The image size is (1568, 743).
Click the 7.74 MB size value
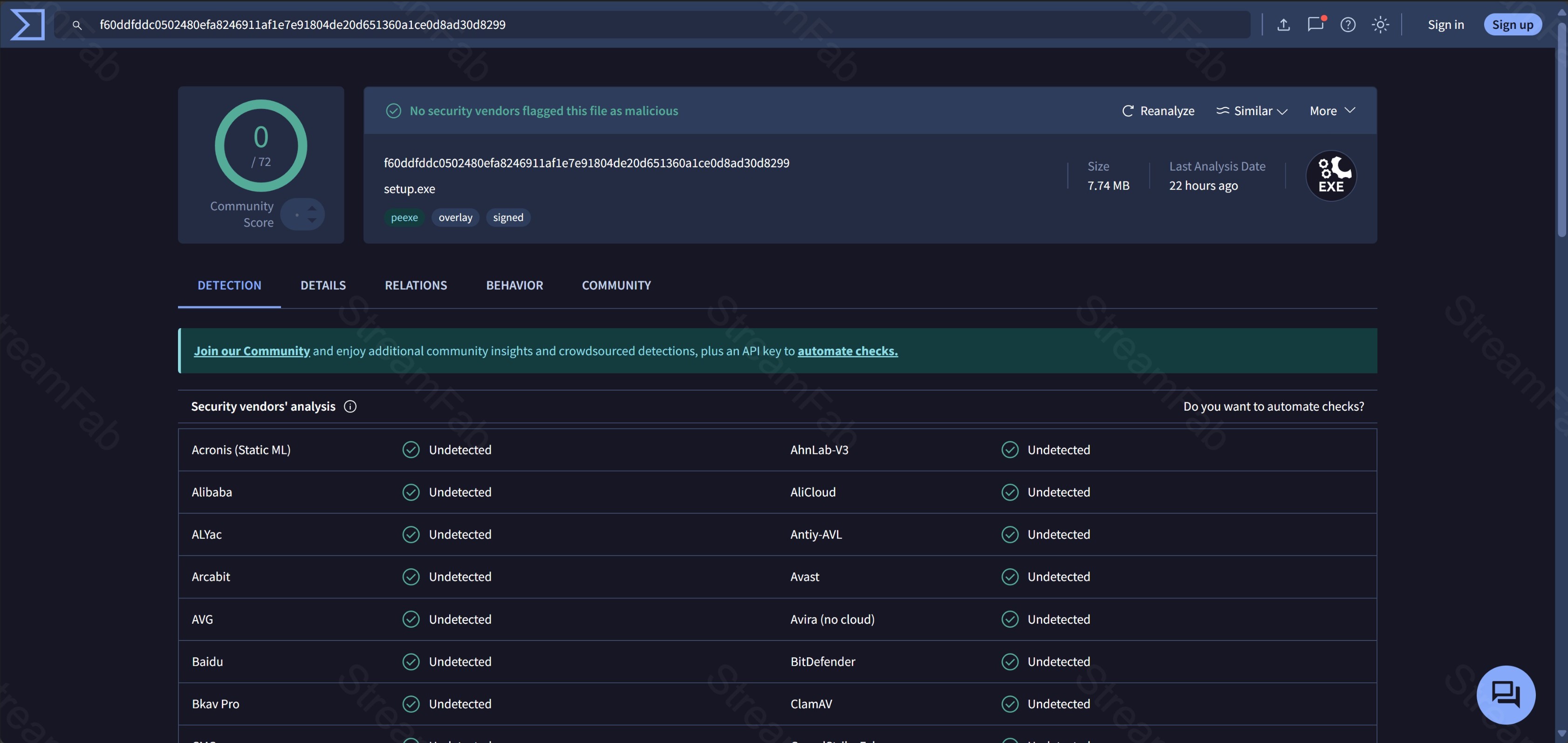pyautogui.click(x=1108, y=186)
